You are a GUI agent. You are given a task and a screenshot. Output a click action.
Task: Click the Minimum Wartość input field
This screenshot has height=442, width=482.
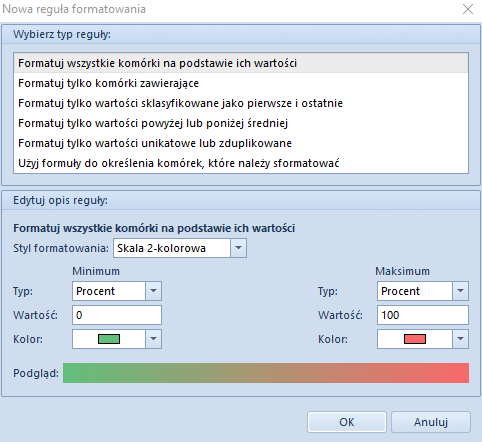coord(117,315)
